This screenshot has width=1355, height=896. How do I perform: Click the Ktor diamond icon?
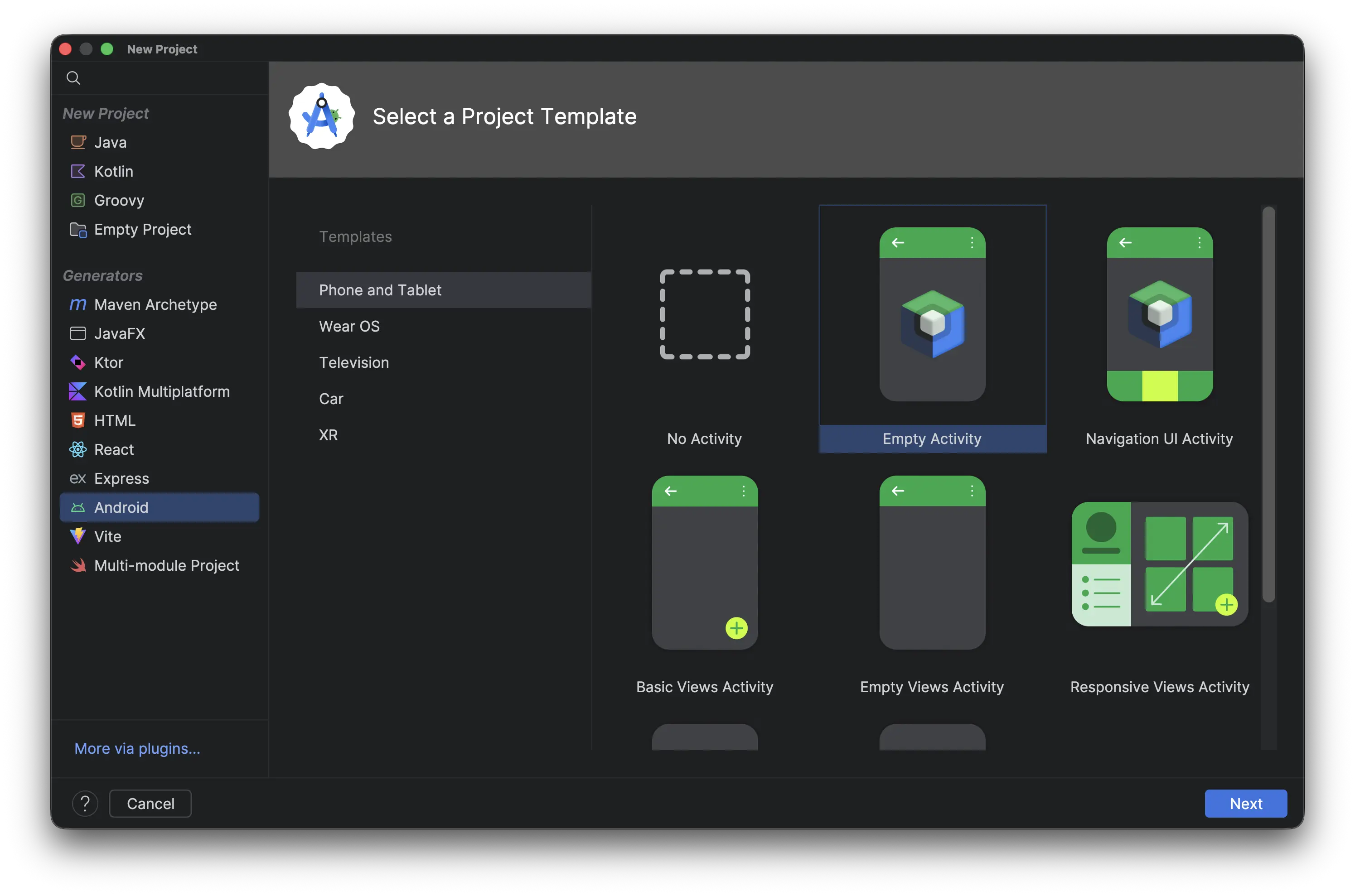pos(78,362)
